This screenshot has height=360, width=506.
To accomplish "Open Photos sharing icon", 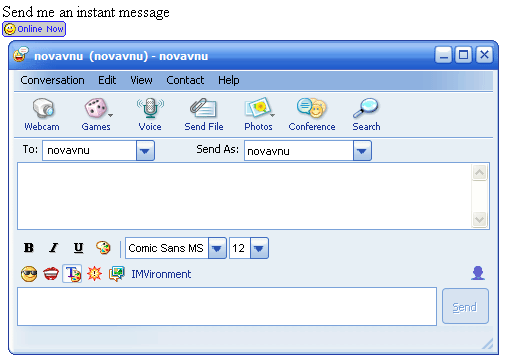I will point(257,107).
